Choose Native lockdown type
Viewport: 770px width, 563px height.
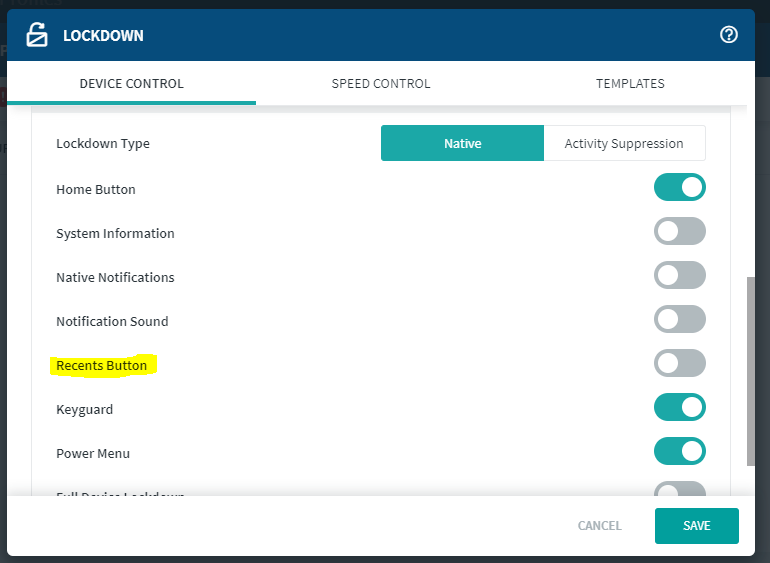462,144
